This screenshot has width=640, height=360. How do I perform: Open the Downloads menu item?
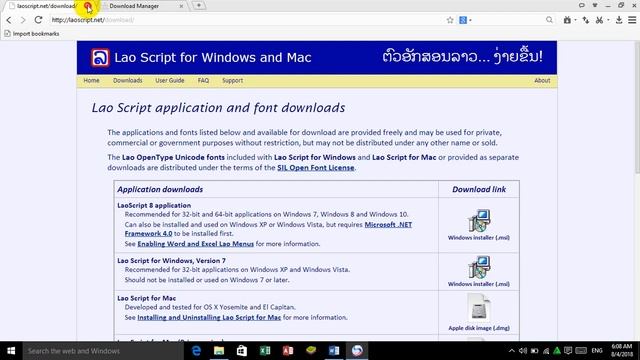(128, 80)
